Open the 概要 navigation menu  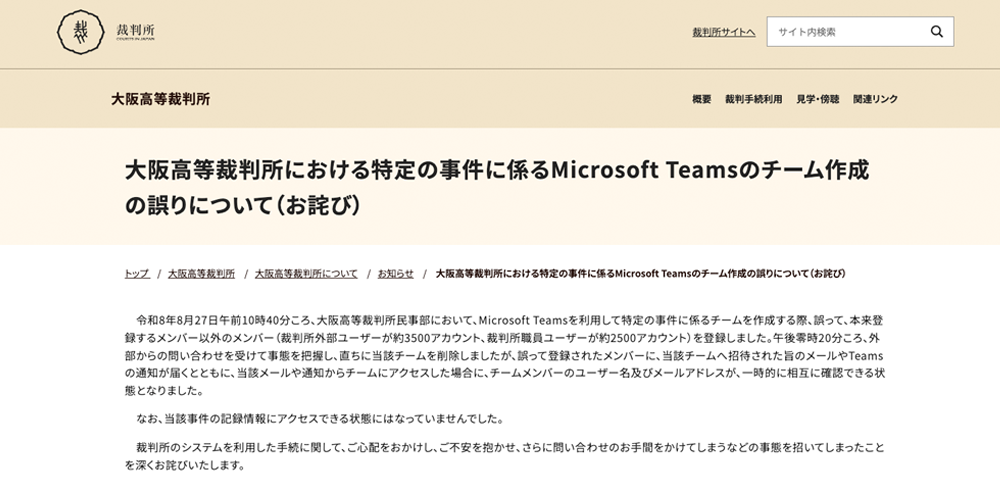[702, 99]
